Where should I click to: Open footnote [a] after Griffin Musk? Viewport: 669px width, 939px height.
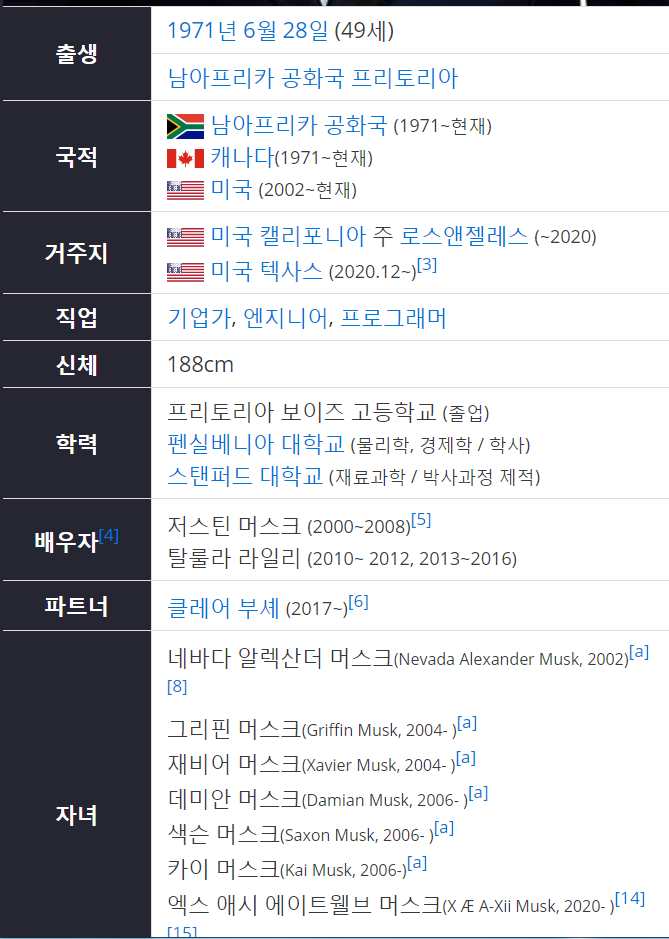(x=467, y=723)
